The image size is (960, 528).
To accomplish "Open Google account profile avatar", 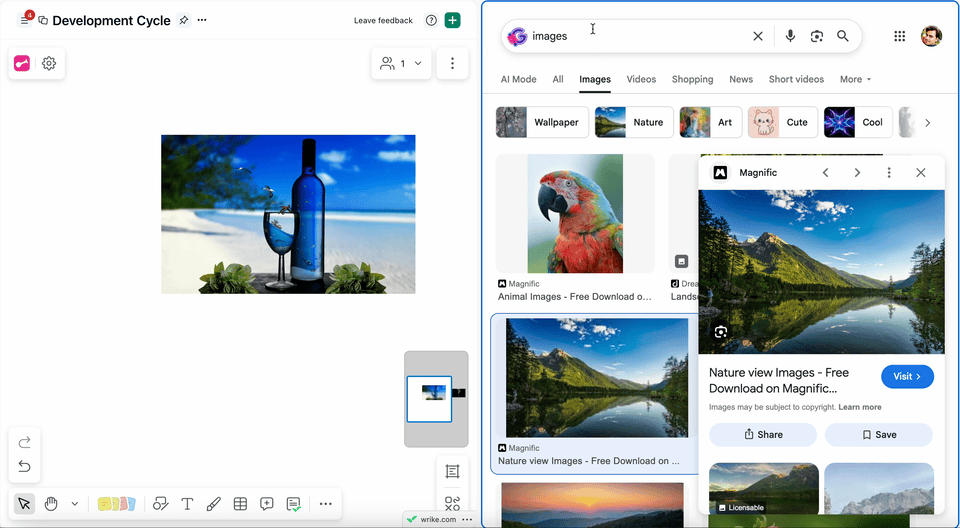I will tap(931, 36).
